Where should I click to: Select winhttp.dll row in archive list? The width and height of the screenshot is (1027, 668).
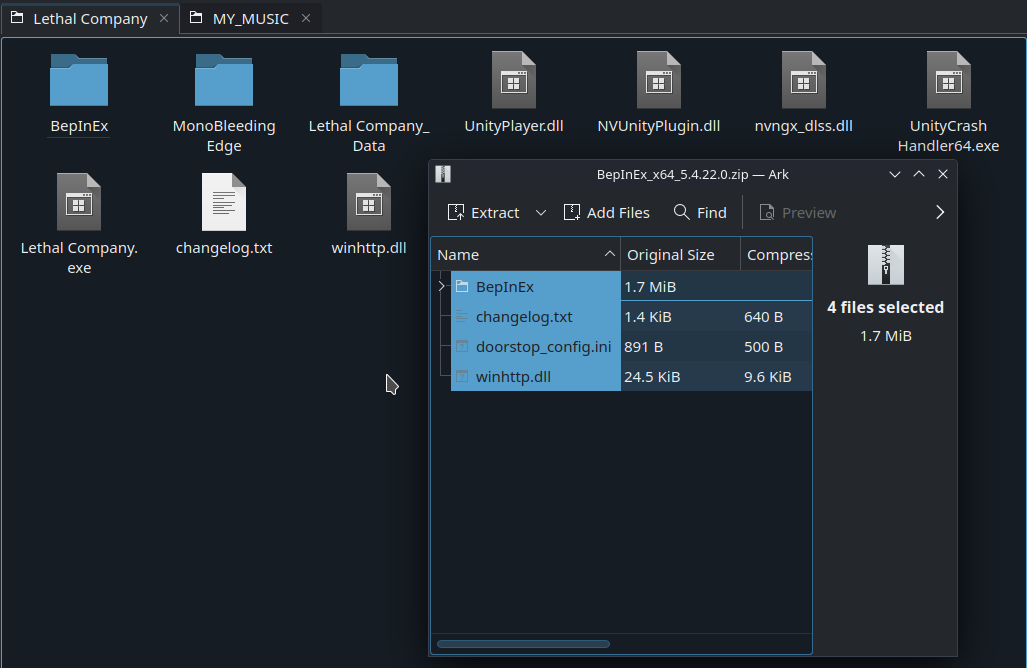(x=621, y=377)
